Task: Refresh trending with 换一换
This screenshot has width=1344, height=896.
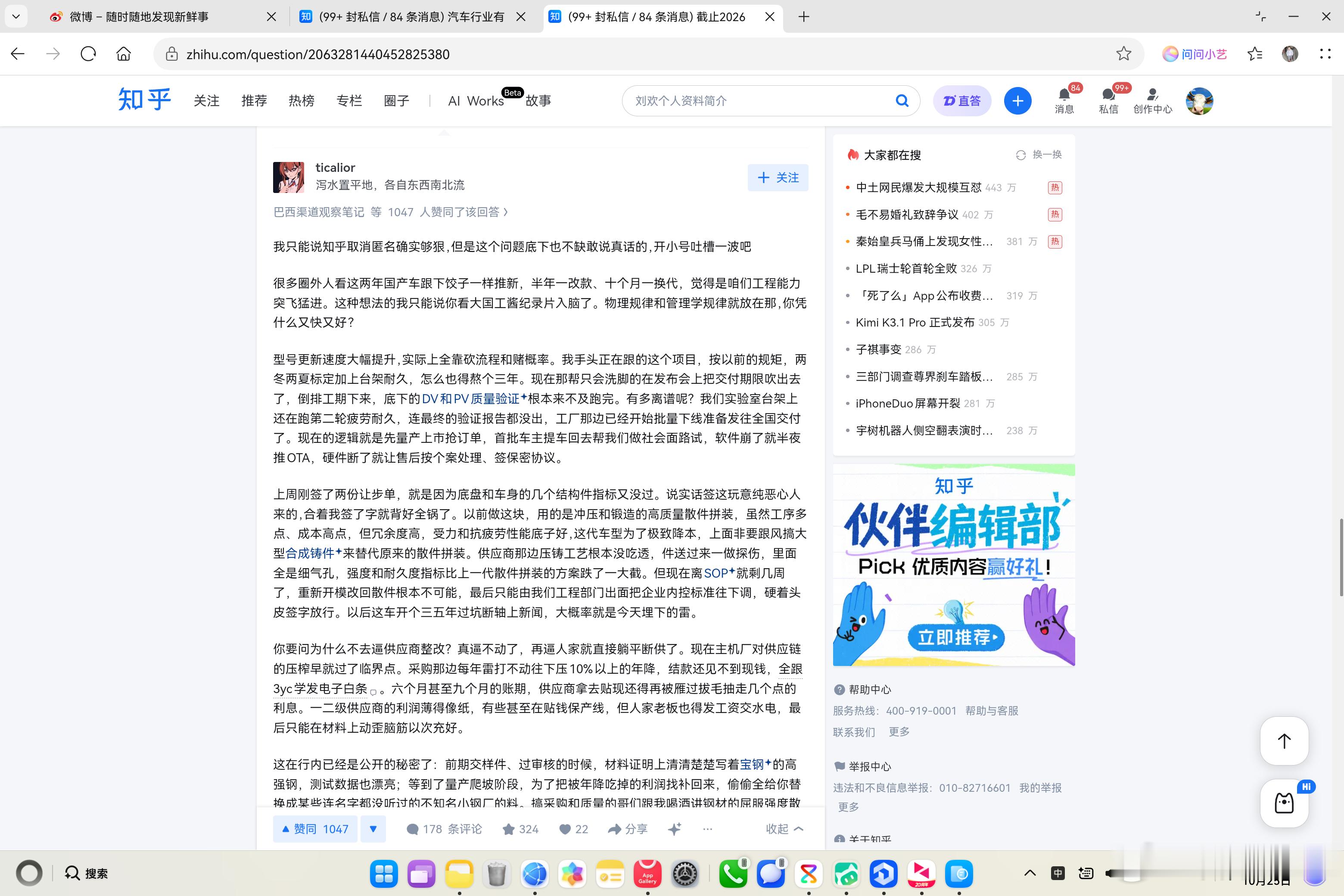Action: (1039, 154)
